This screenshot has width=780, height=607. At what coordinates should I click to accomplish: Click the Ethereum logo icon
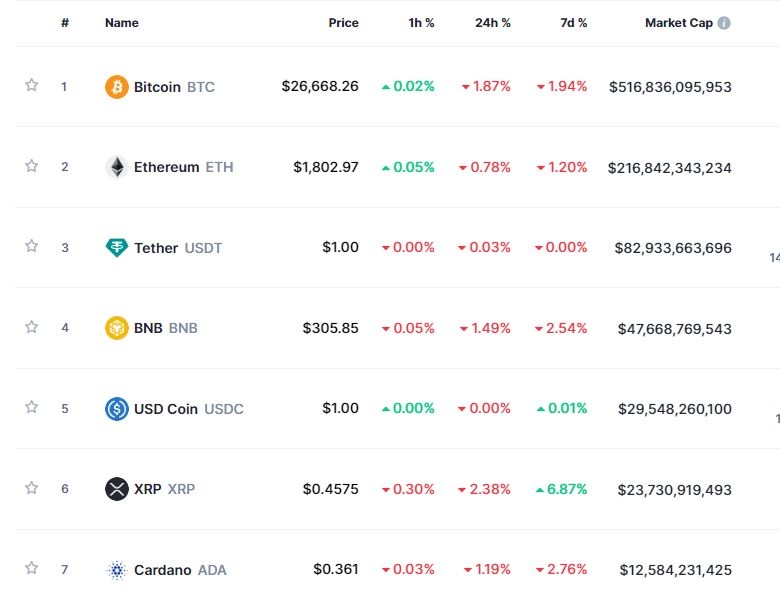[x=117, y=167]
